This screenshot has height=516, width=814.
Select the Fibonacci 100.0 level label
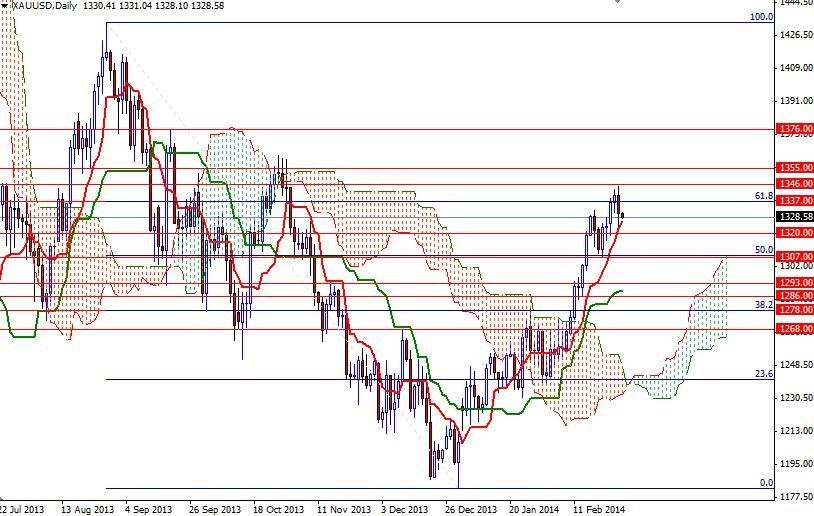(x=762, y=17)
